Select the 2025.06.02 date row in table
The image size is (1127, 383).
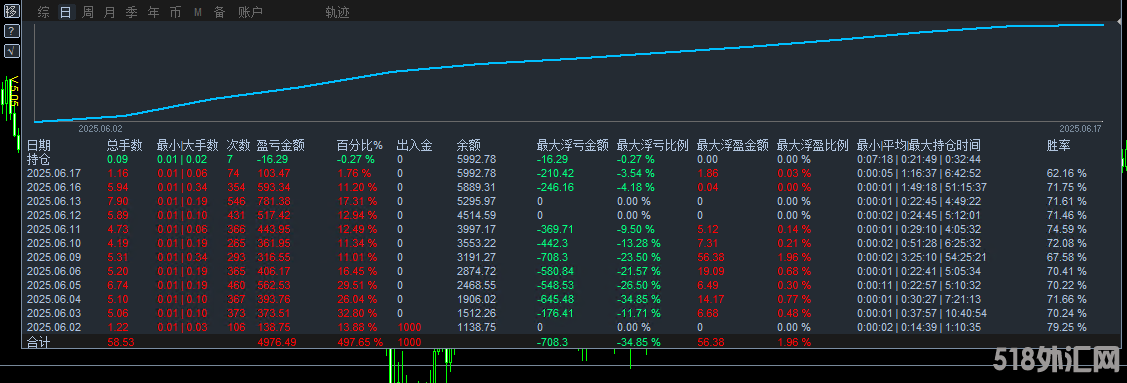pos(55,327)
